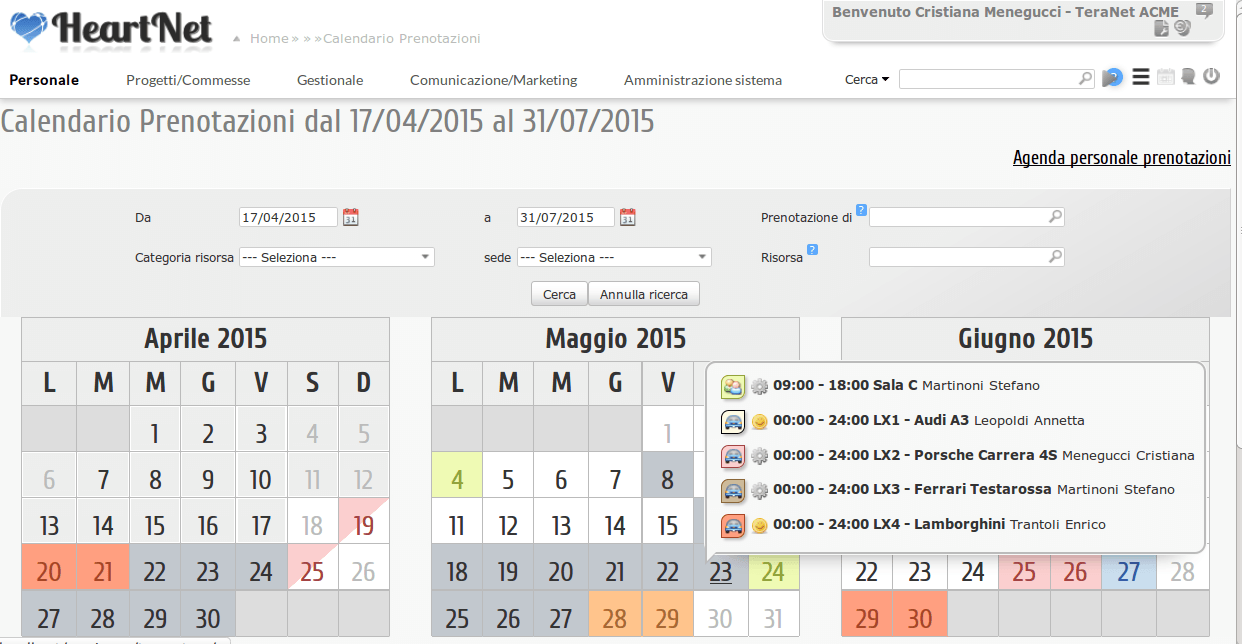Viewport: 1242px width, 644px height.
Task: Click the help icon next to Risorsa
Action: point(812,250)
